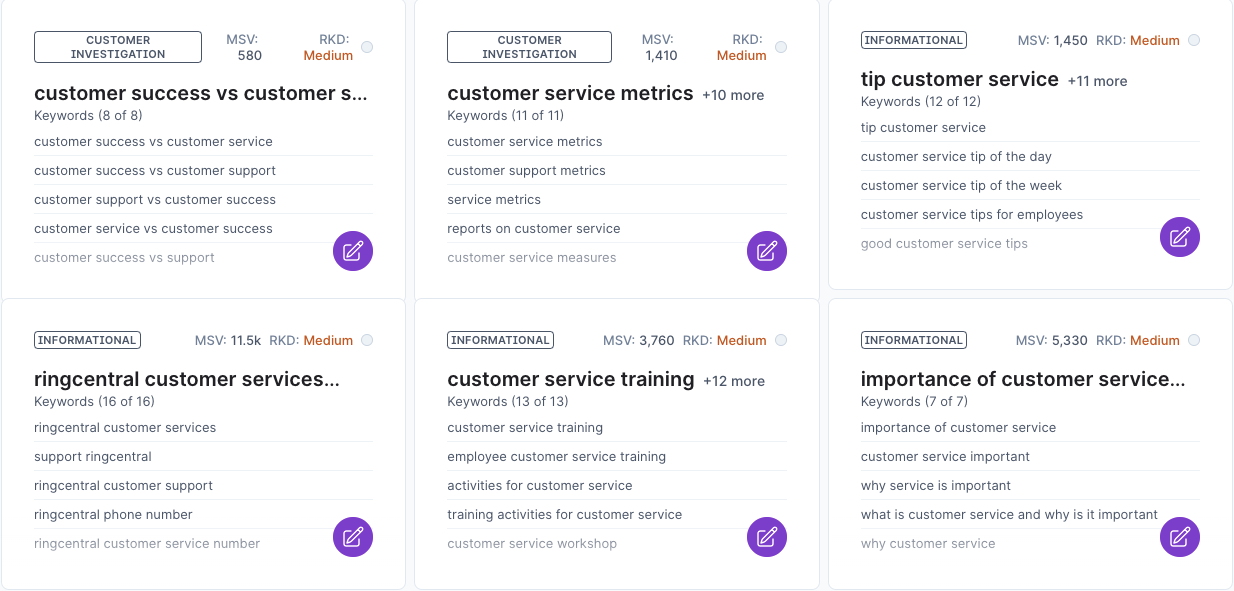Select the edit icon for tip customer service cluster
The image size is (1234, 591).
pos(1179,237)
